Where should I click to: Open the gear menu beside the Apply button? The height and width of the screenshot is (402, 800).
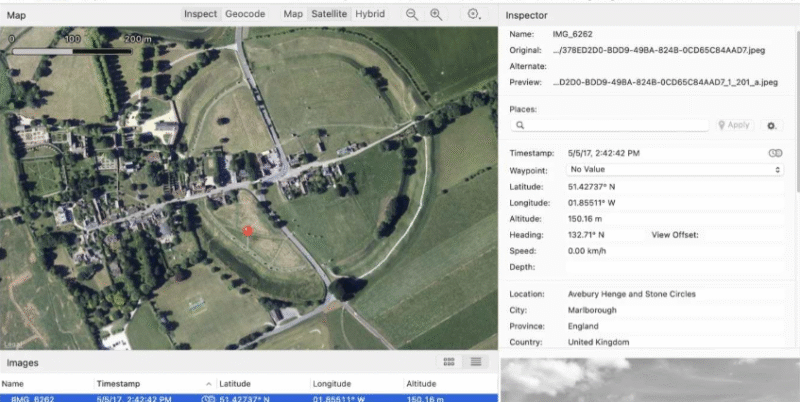pyautogui.click(x=772, y=125)
